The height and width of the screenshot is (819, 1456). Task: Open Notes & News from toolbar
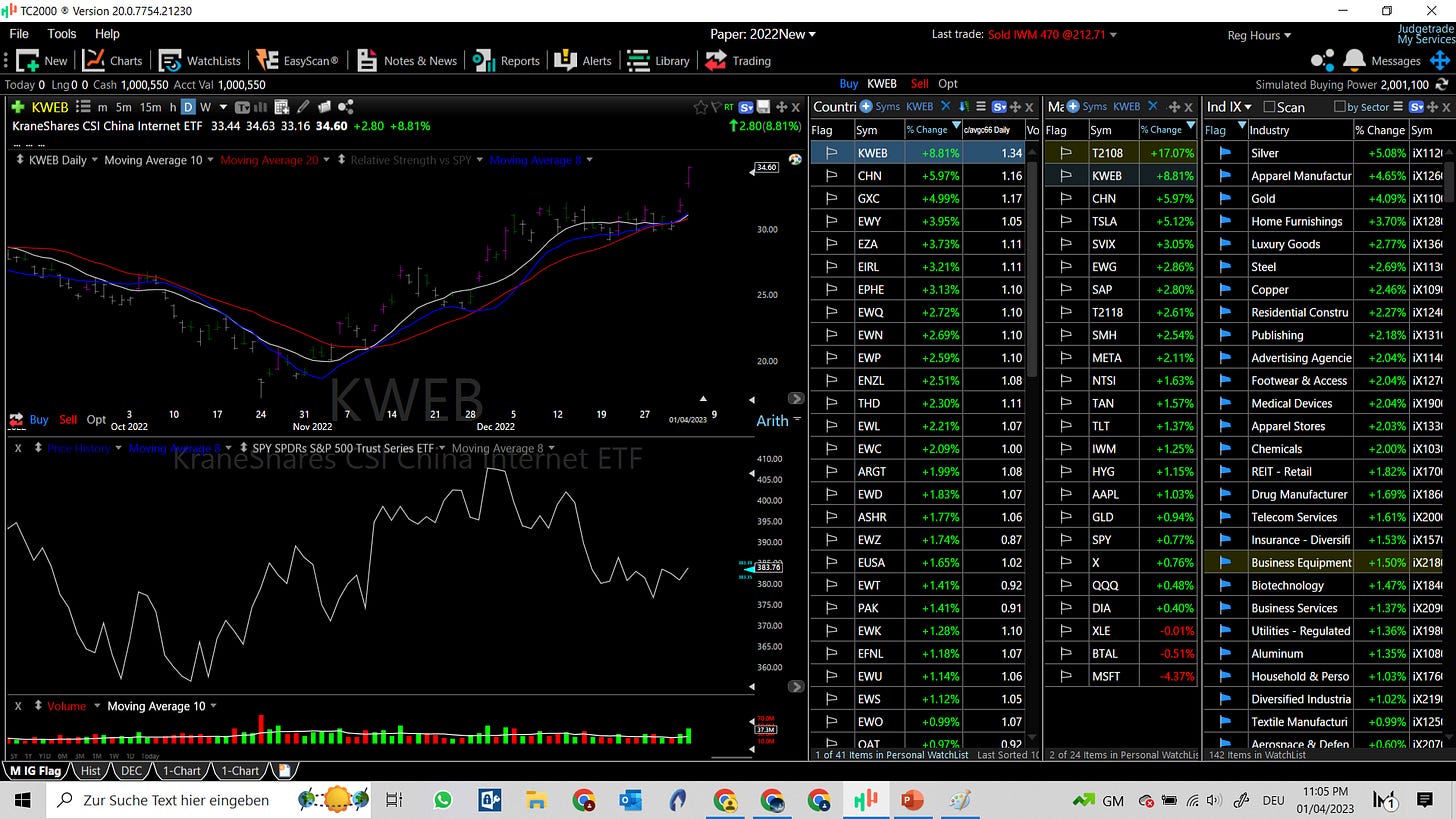(x=406, y=60)
